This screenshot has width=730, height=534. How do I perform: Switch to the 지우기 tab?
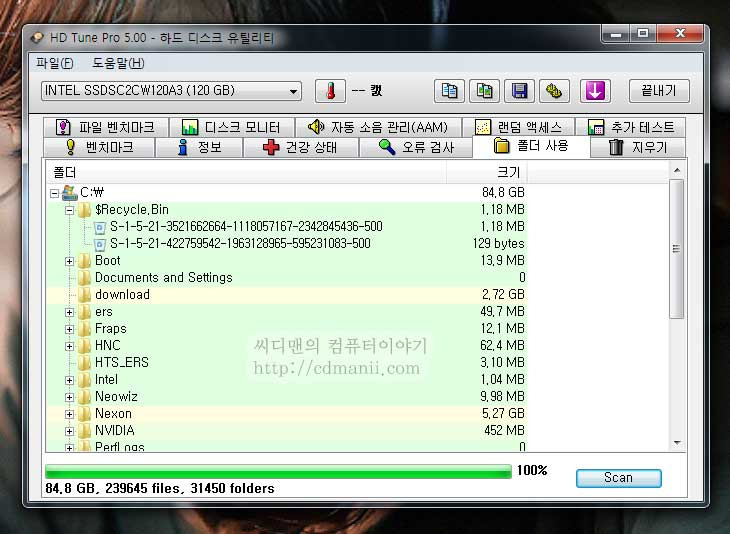[637, 148]
